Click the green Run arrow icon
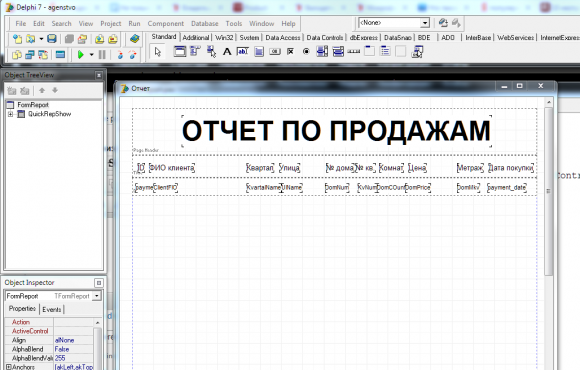Viewport: 580px width, 370px height. pos(80,55)
